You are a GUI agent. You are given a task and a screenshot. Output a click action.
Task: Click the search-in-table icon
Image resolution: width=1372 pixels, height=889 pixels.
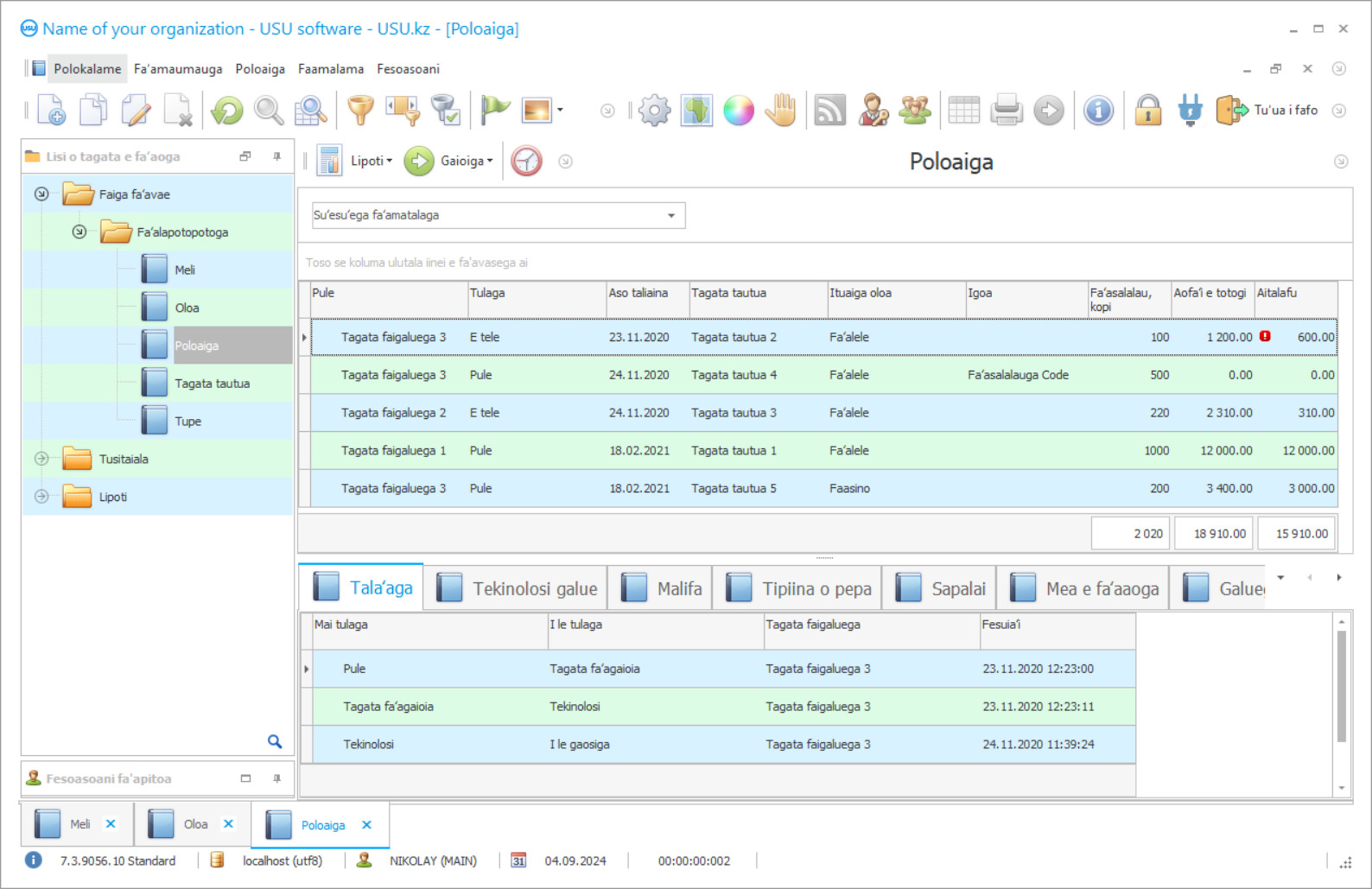[311, 111]
